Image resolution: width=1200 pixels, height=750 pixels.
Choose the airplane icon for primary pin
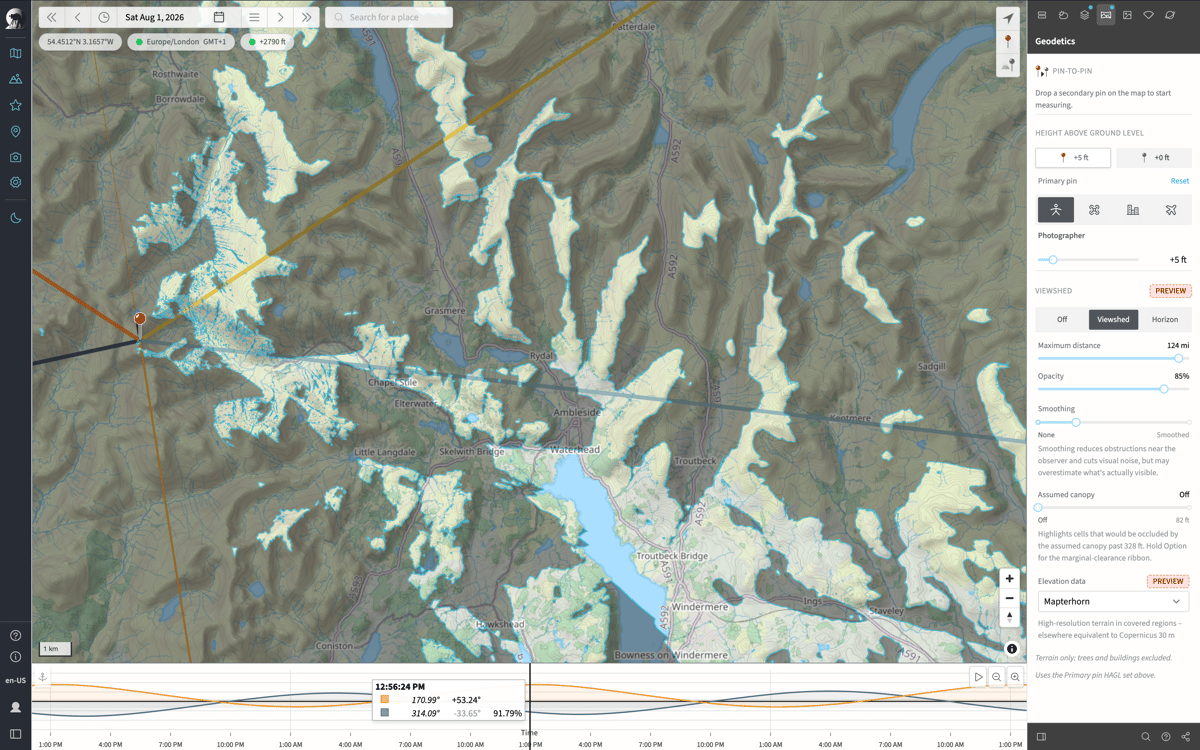[x=1171, y=209]
